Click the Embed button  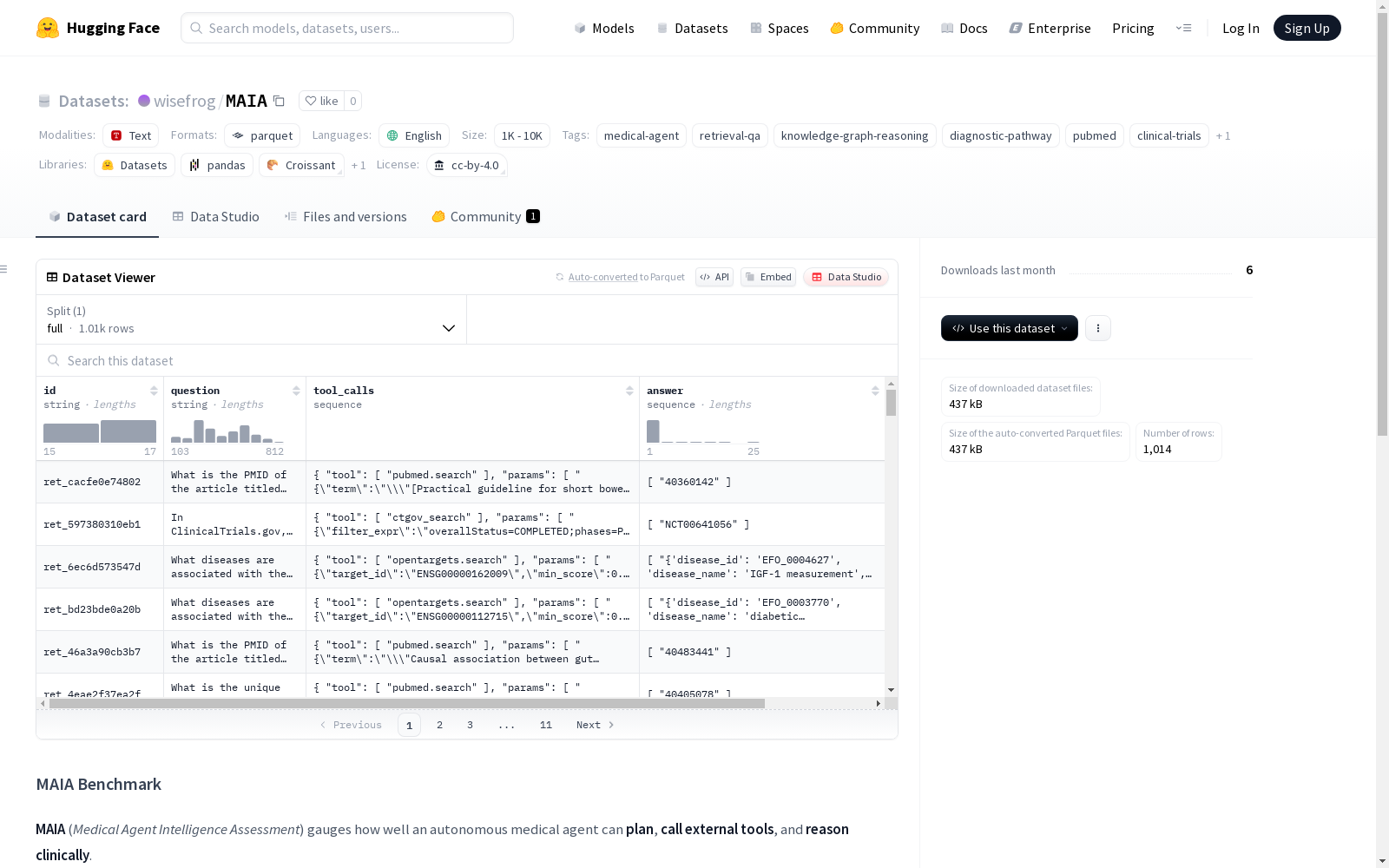[x=768, y=277]
